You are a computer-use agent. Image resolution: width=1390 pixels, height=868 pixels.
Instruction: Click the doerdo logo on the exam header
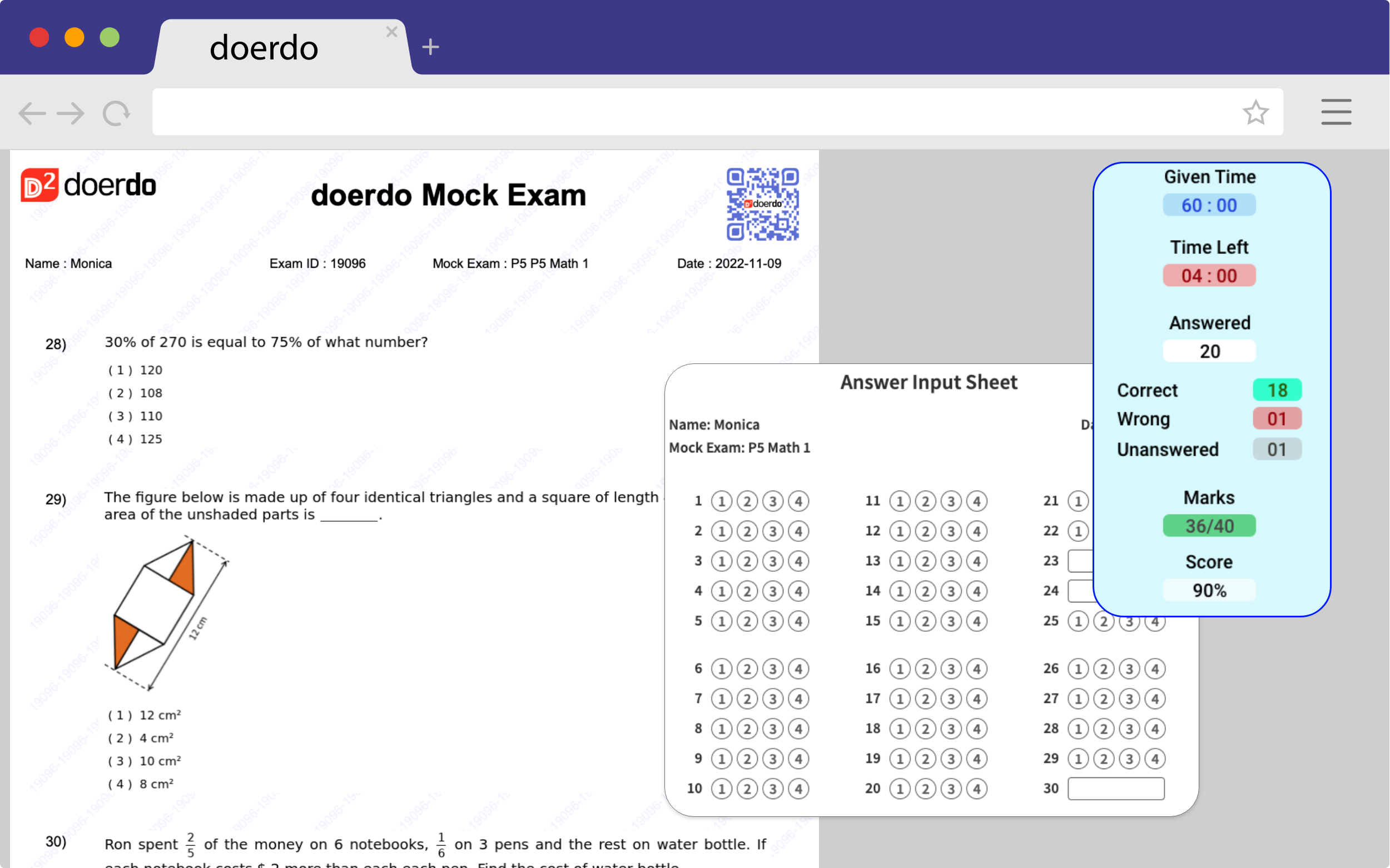[x=89, y=185]
